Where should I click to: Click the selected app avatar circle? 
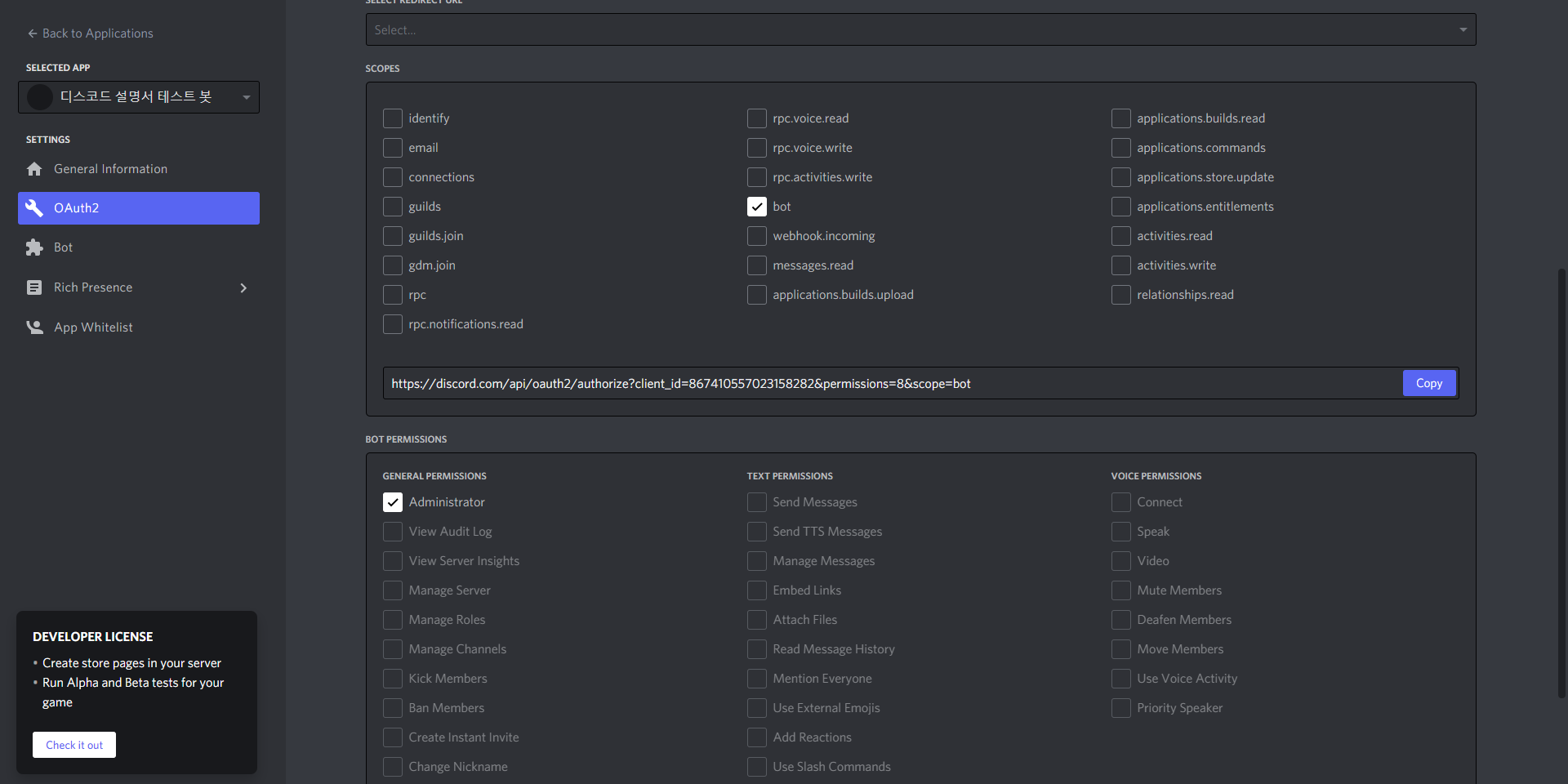(40, 97)
